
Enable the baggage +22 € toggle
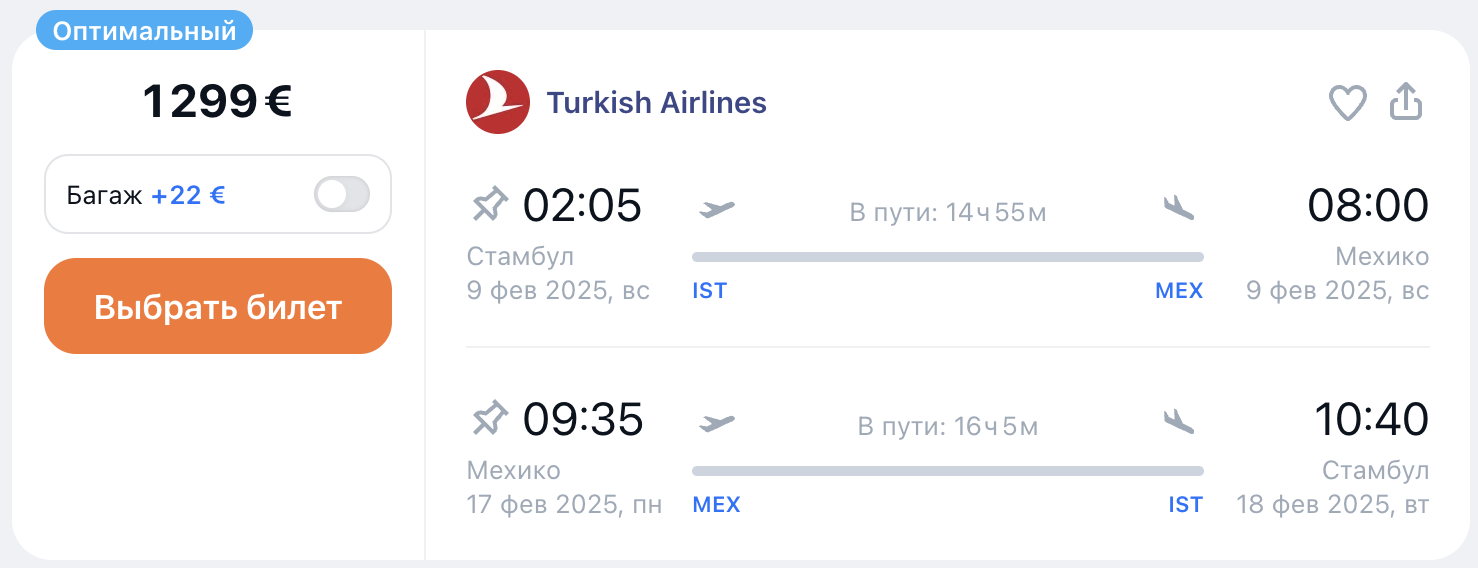(342, 194)
